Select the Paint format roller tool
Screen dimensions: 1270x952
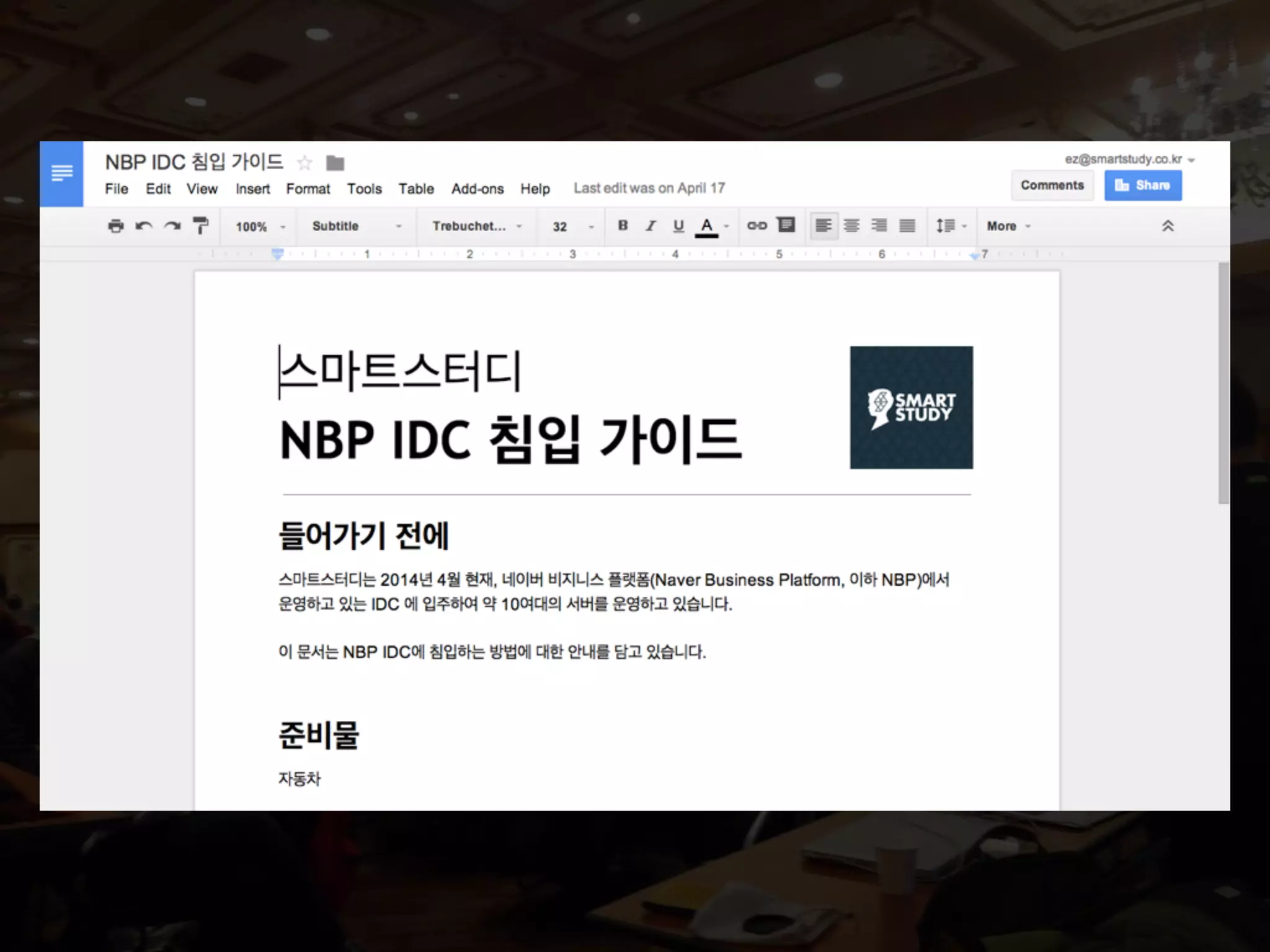pyautogui.click(x=200, y=226)
